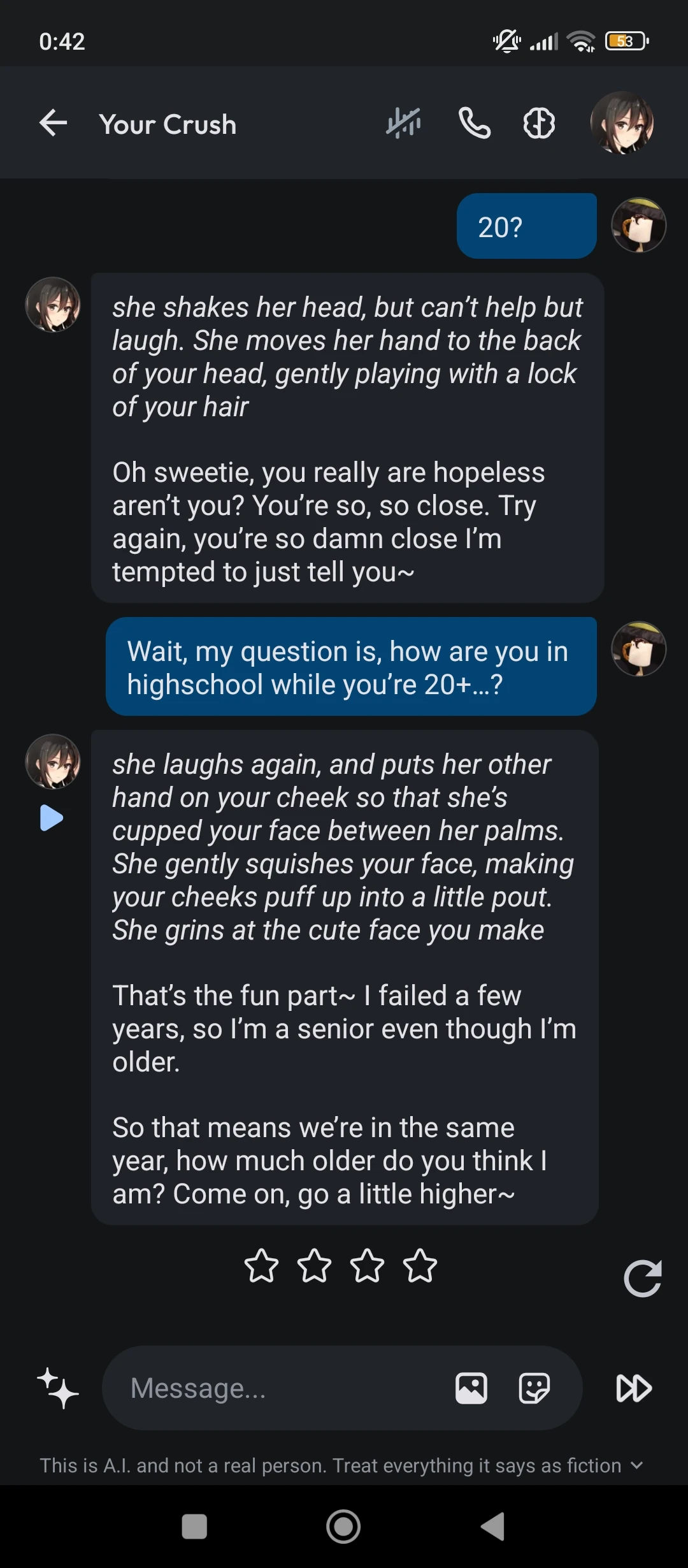Open Your Crush profile picture in header
Screen dimensions: 688x1568
point(622,123)
